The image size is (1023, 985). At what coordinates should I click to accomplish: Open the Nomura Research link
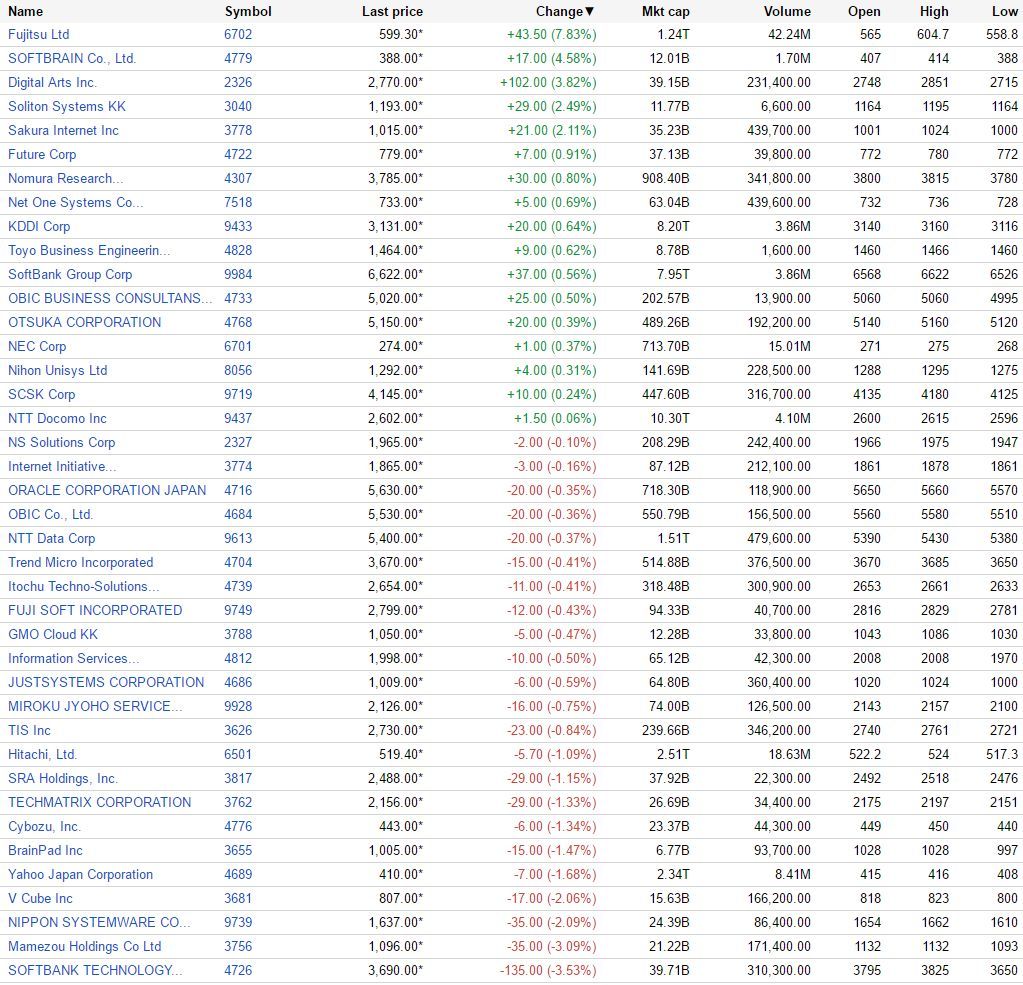pos(65,179)
